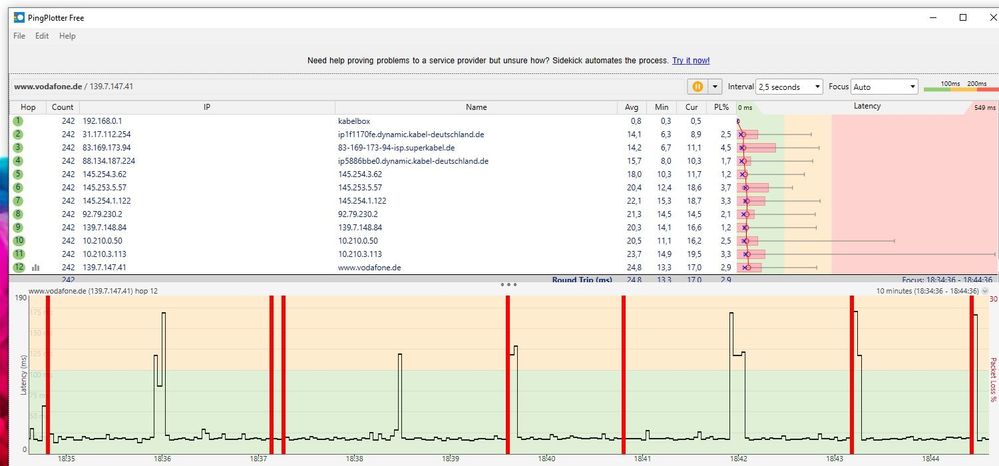Select hop 9 green circle icon
This screenshot has height=466, width=999.
point(18,228)
